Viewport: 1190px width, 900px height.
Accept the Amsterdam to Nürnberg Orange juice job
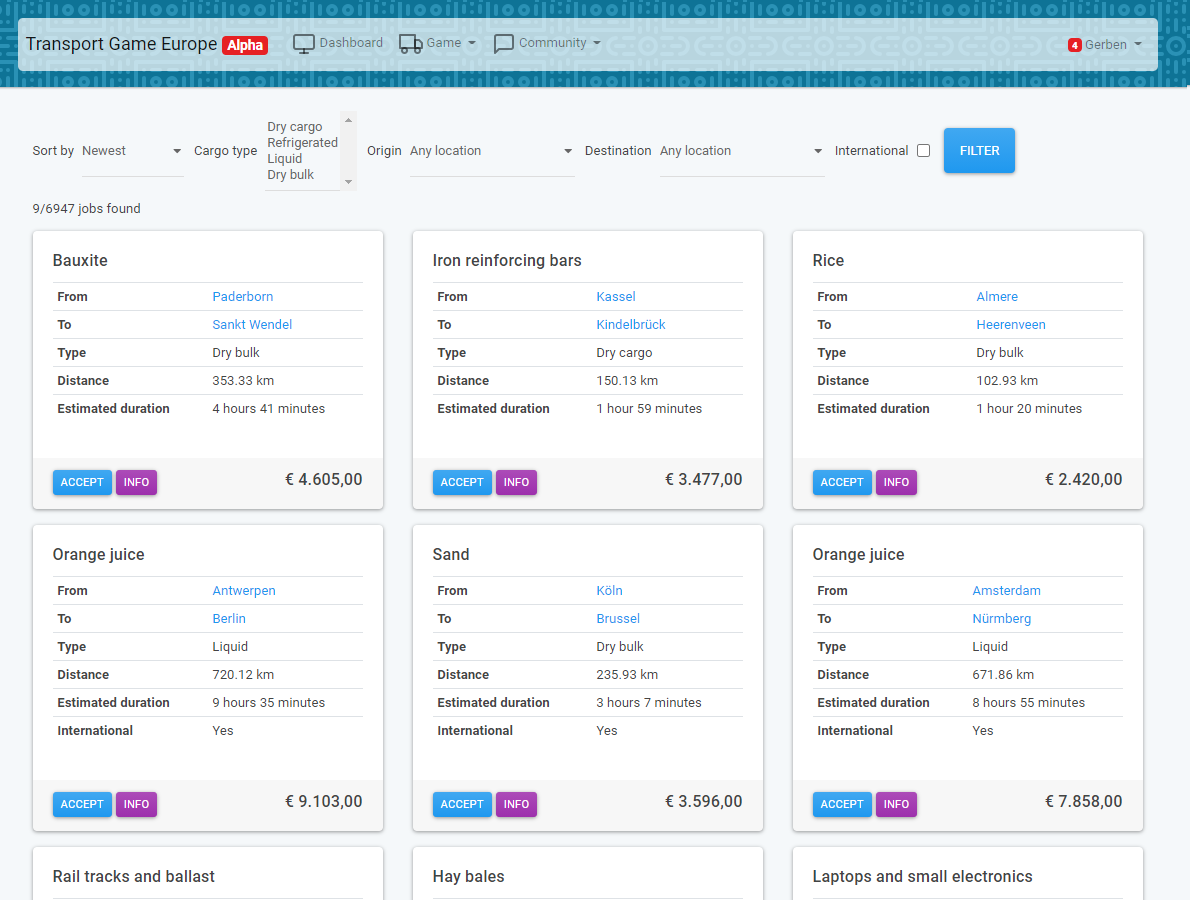tap(842, 804)
